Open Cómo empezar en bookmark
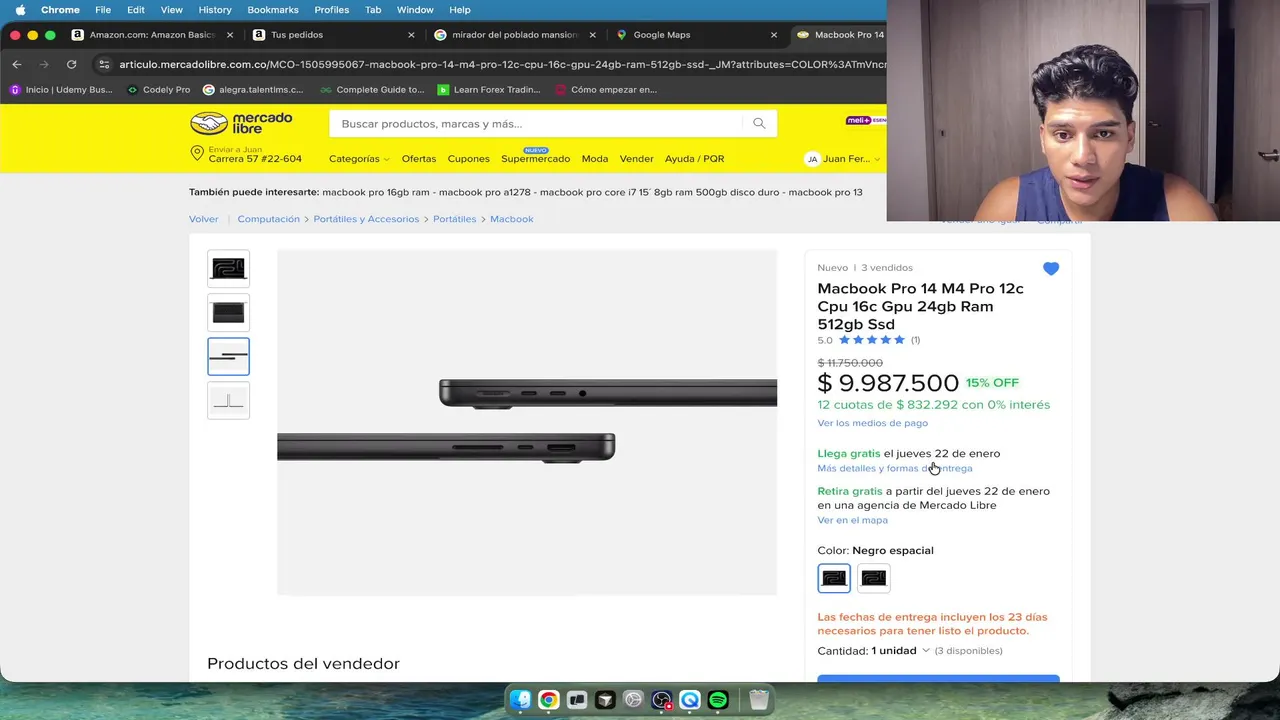Image resolution: width=1280 pixels, height=720 pixels. [x=606, y=89]
